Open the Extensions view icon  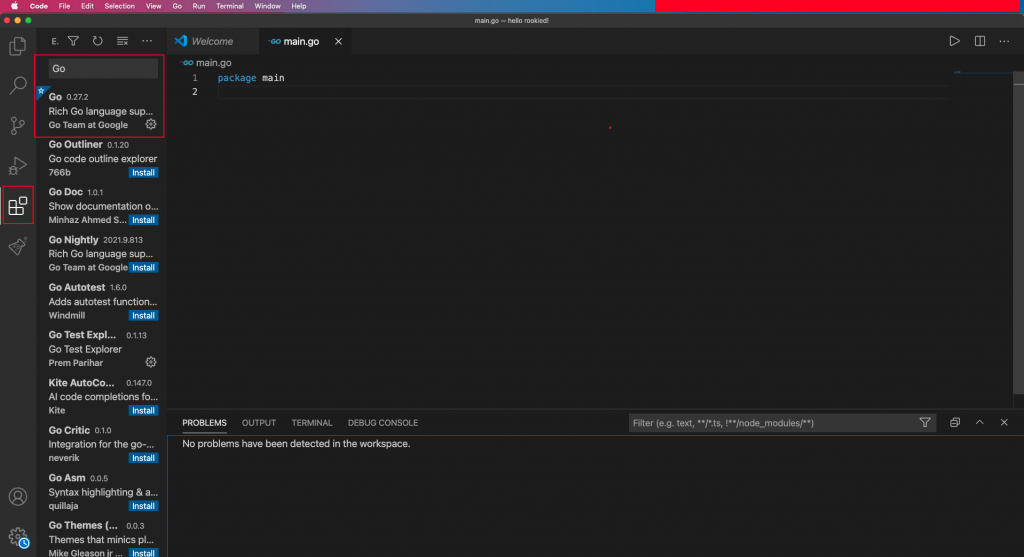pyautogui.click(x=18, y=206)
